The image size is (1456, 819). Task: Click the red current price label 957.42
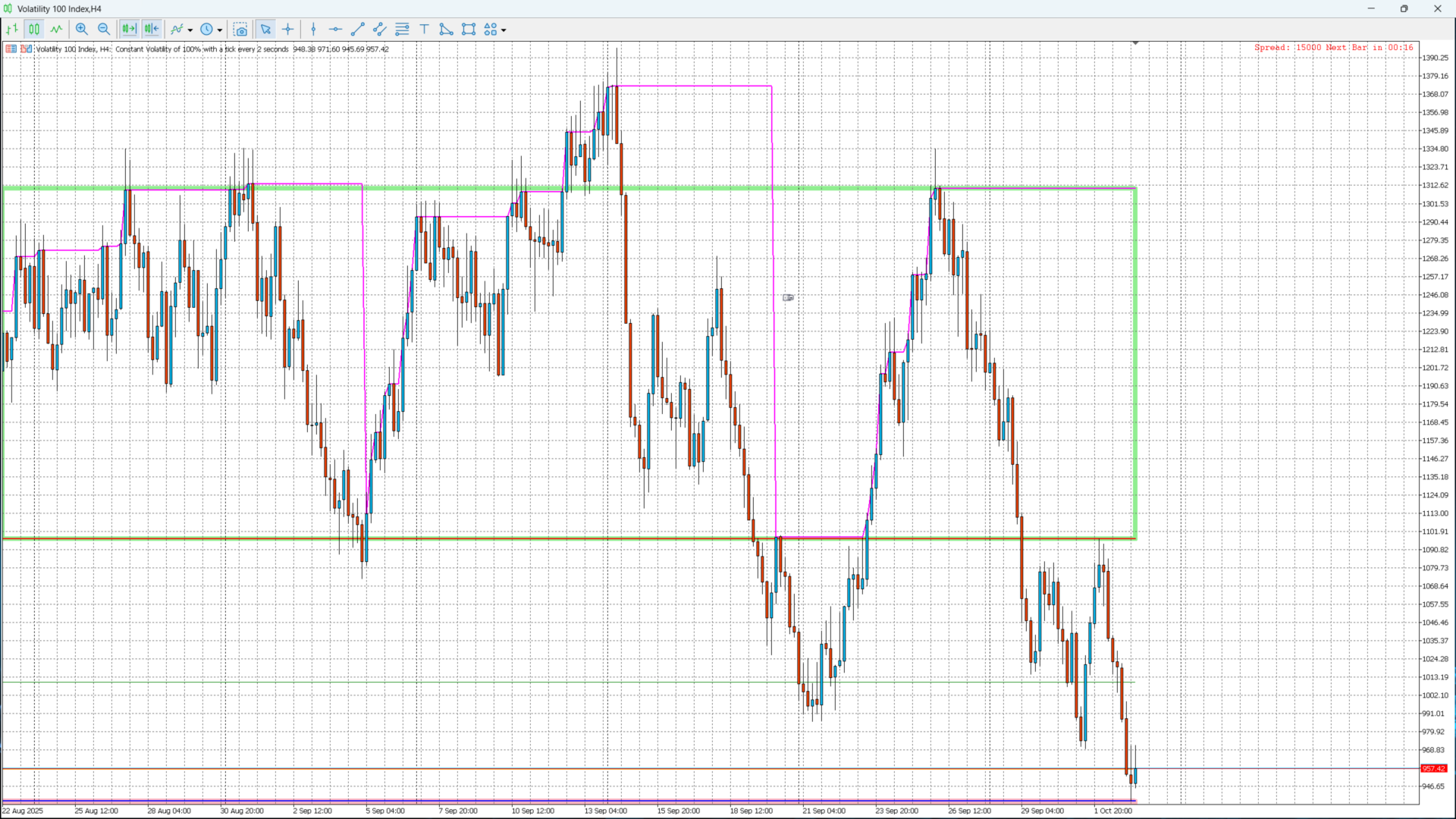[1433, 768]
